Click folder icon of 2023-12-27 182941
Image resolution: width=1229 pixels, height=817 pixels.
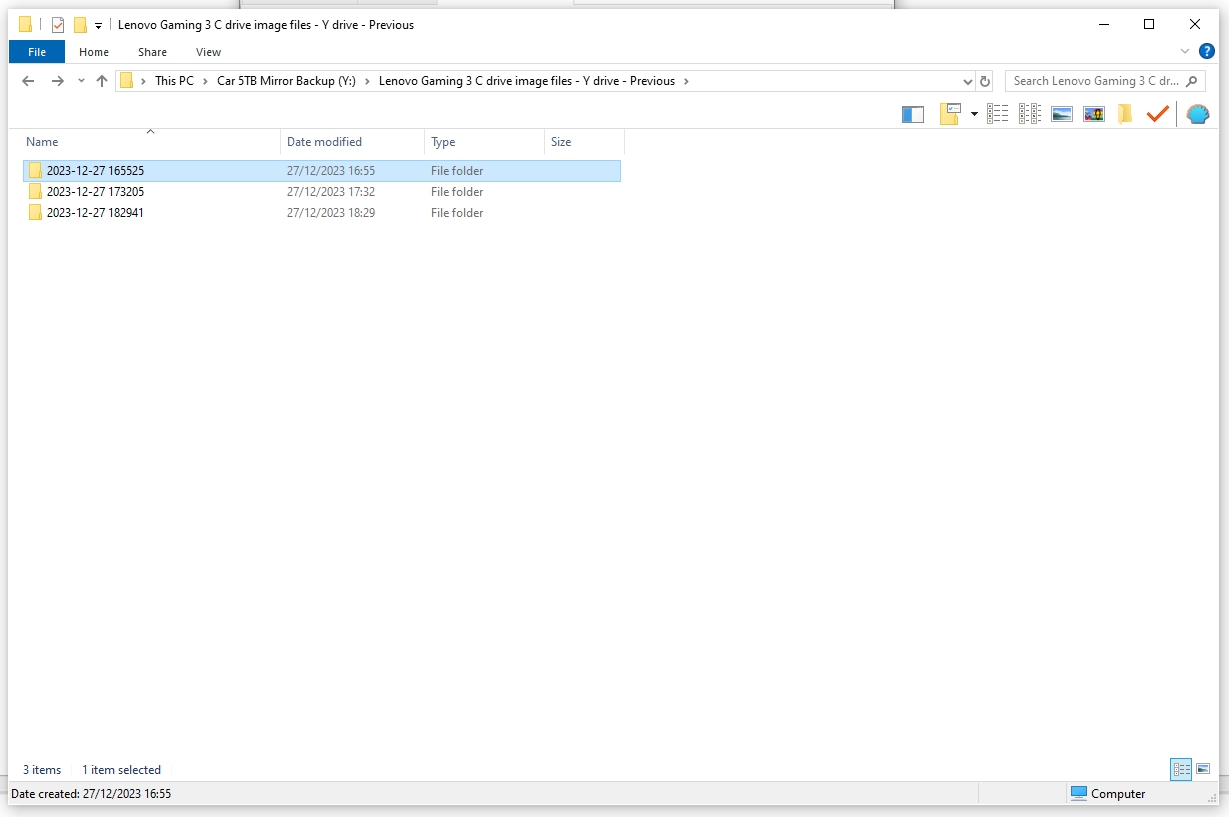pyautogui.click(x=35, y=213)
